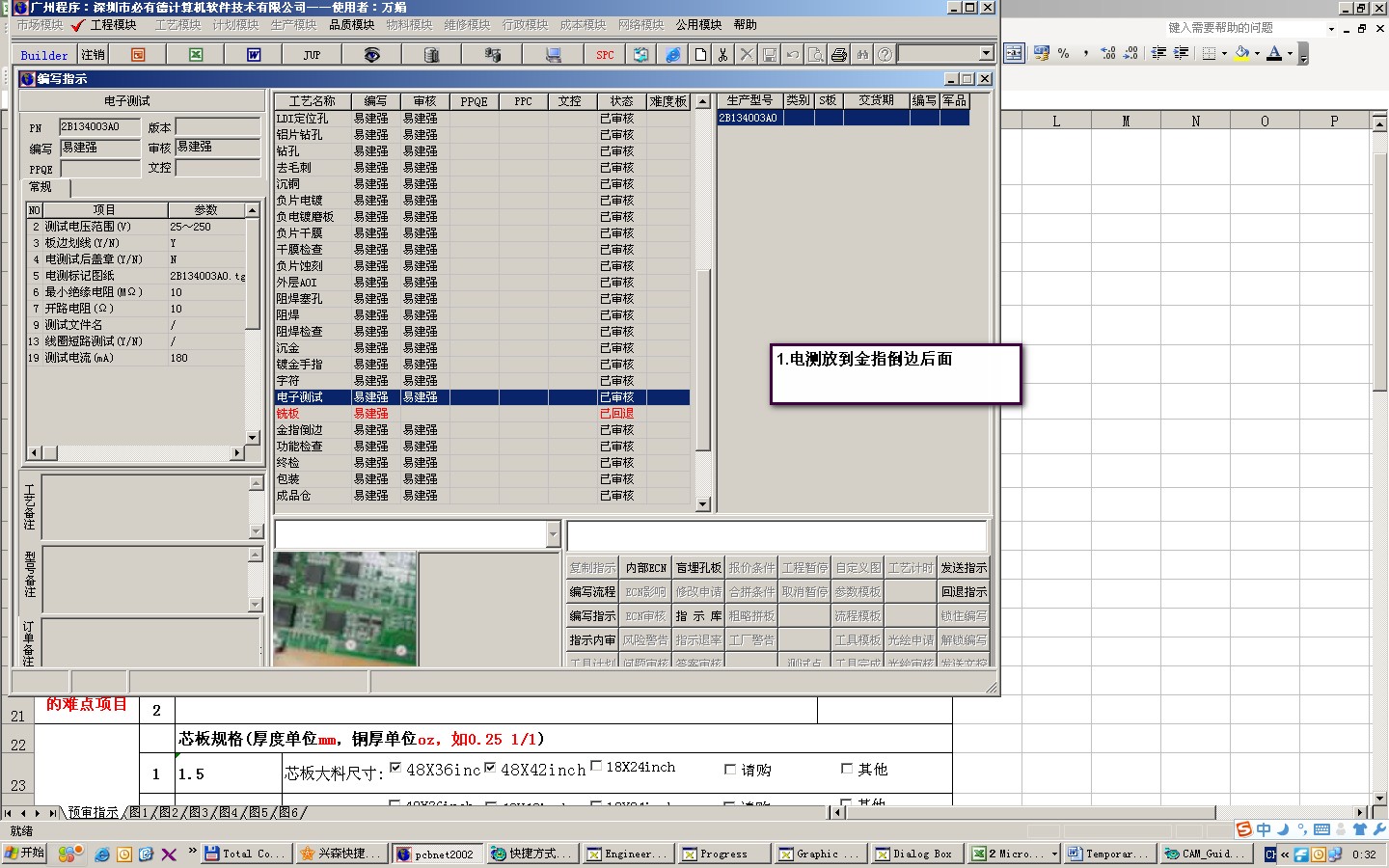Image resolution: width=1389 pixels, height=868 pixels.
Task: Click the 编写流程 button
Action: tap(592, 592)
